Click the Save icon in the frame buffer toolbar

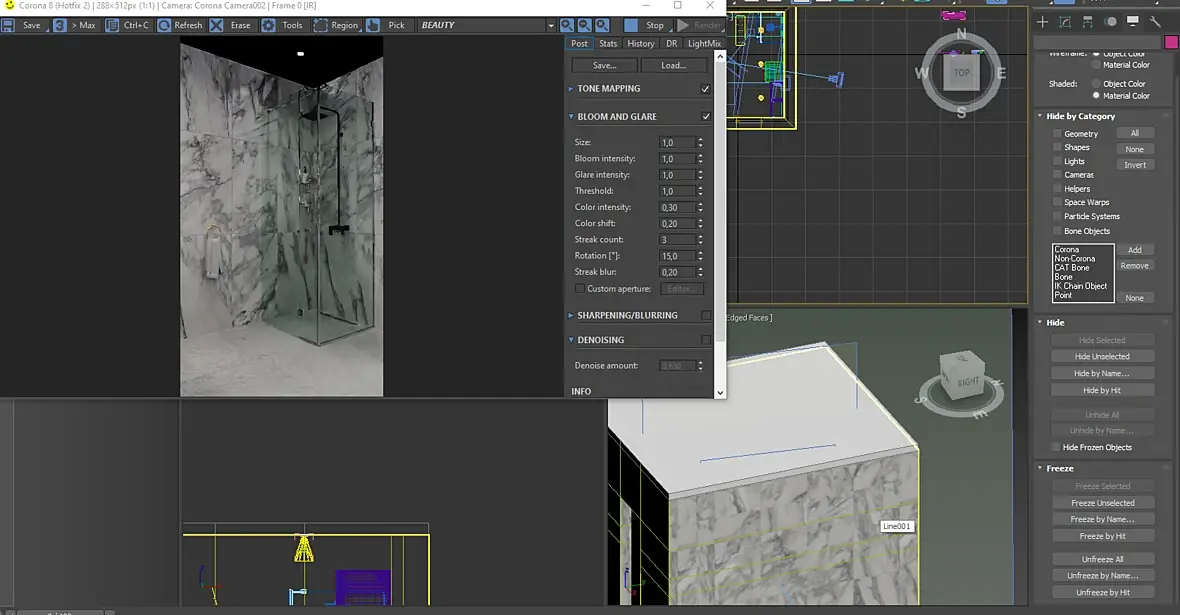pos(8,25)
